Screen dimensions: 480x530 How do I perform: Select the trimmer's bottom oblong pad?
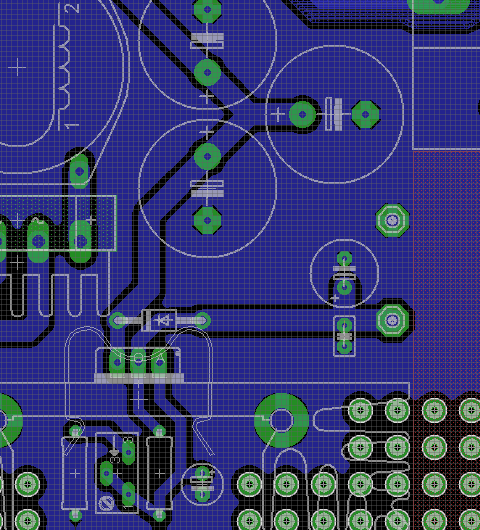(x=128, y=495)
